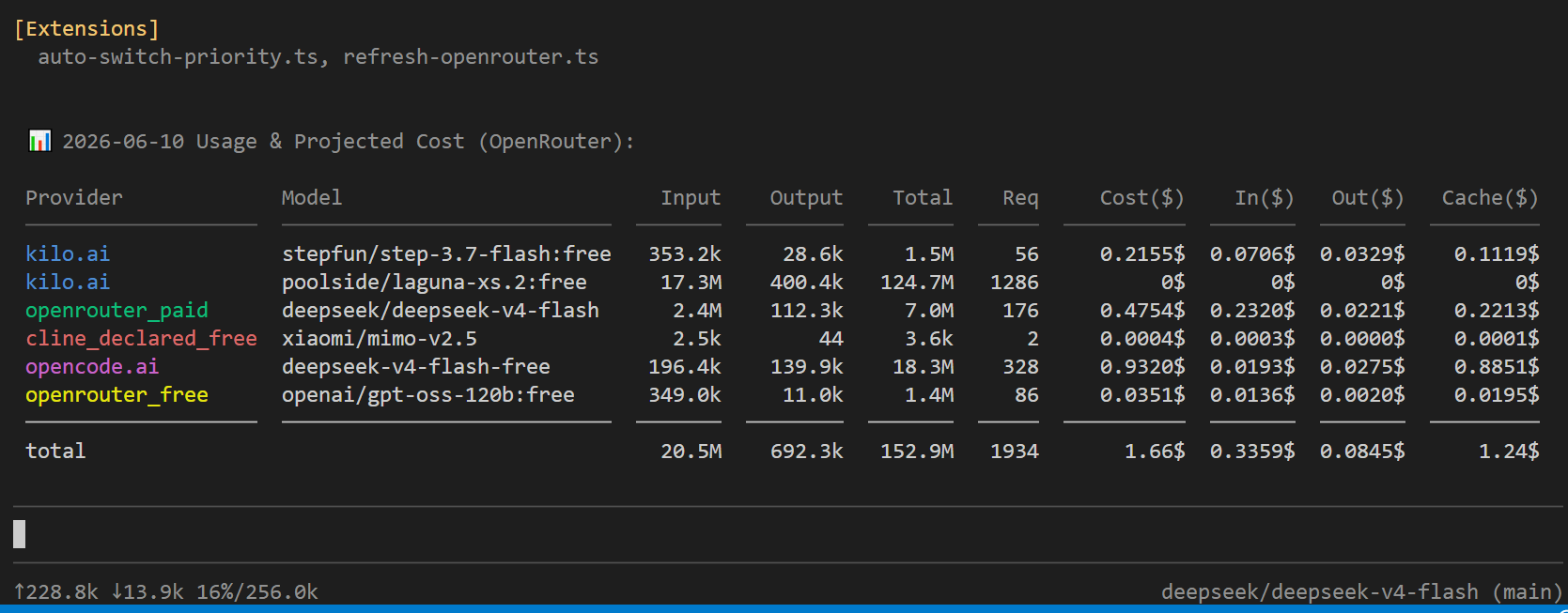Click the openai/gpt-oss-120b:free model text
The width and height of the screenshot is (1568, 613).
(x=428, y=394)
